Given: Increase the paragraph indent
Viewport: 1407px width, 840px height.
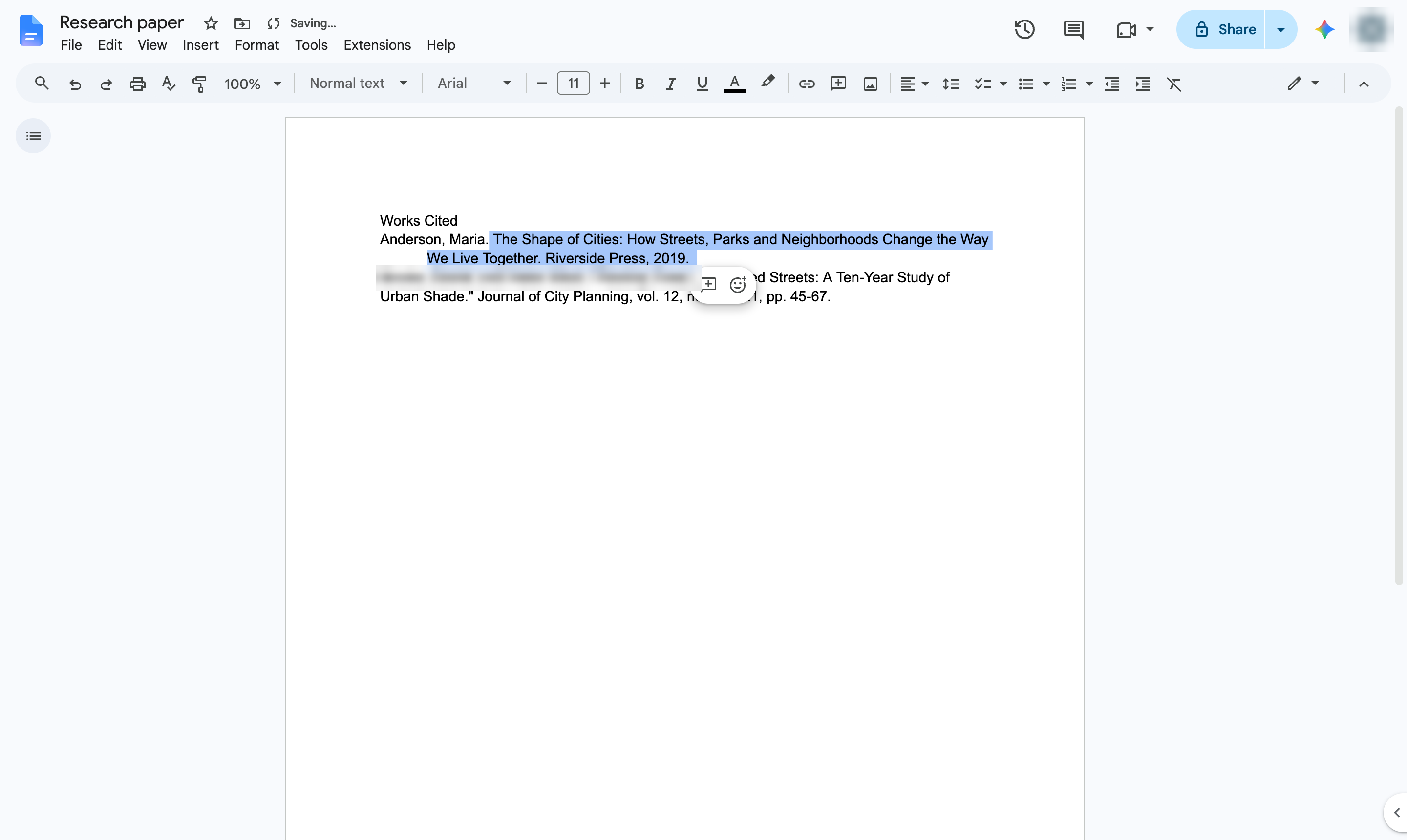Looking at the screenshot, I should coord(1143,84).
